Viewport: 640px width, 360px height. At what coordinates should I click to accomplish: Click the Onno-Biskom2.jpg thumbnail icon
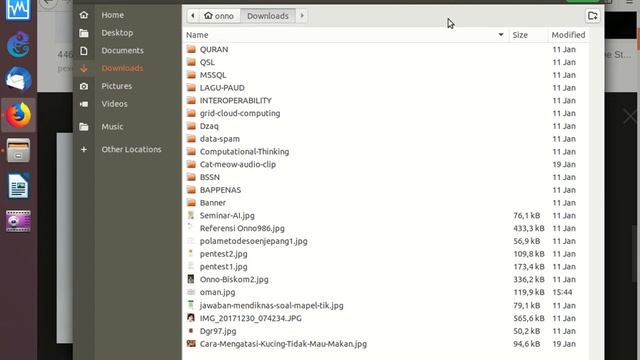(191, 279)
